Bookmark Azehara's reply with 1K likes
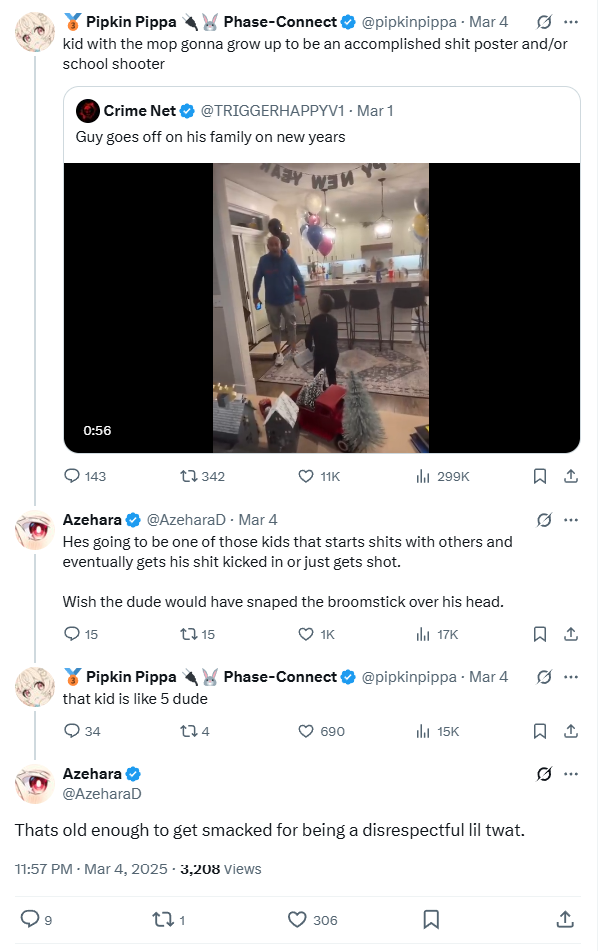 tap(539, 634)
